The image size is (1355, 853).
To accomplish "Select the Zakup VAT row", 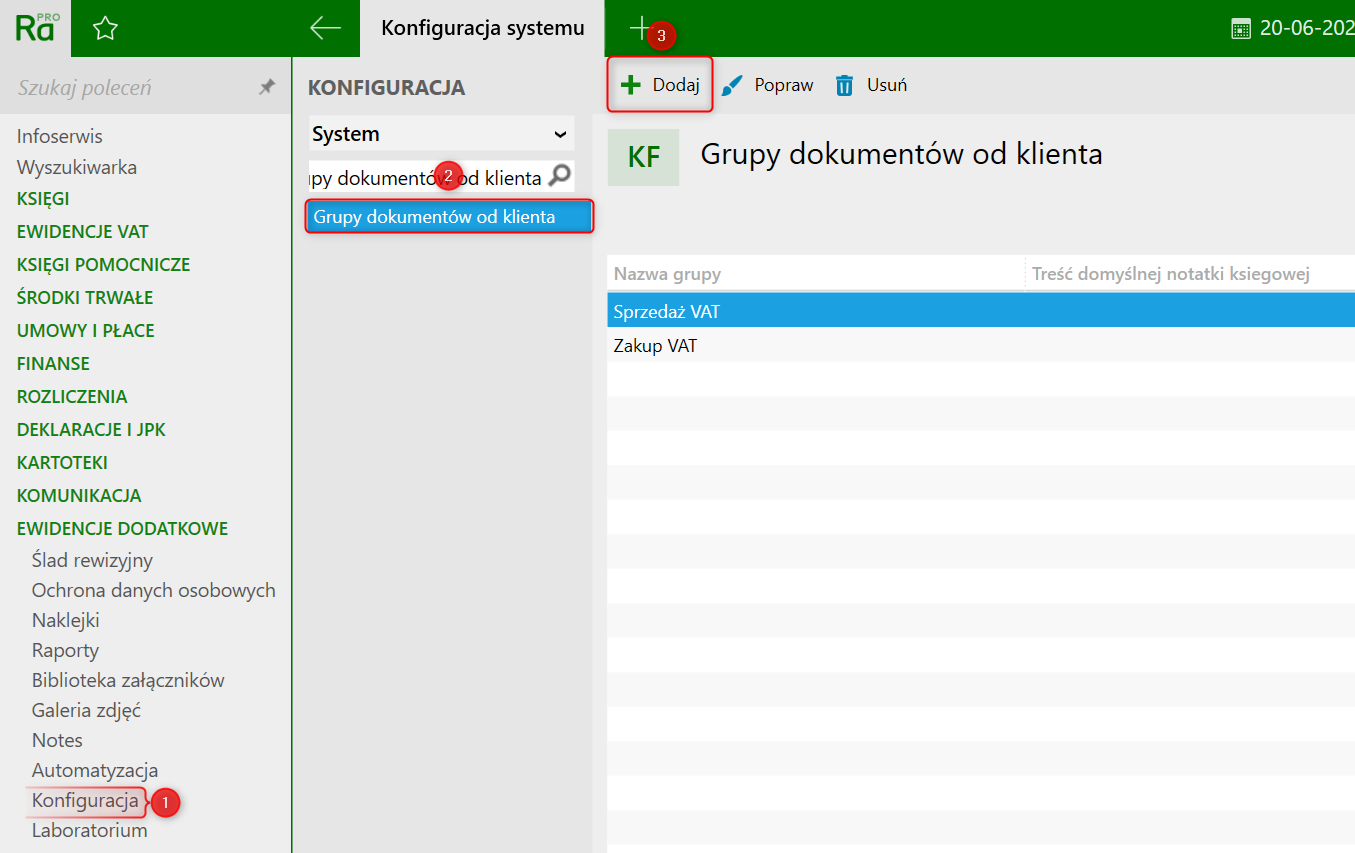I will pyautogui.click(x=655, y=346).
